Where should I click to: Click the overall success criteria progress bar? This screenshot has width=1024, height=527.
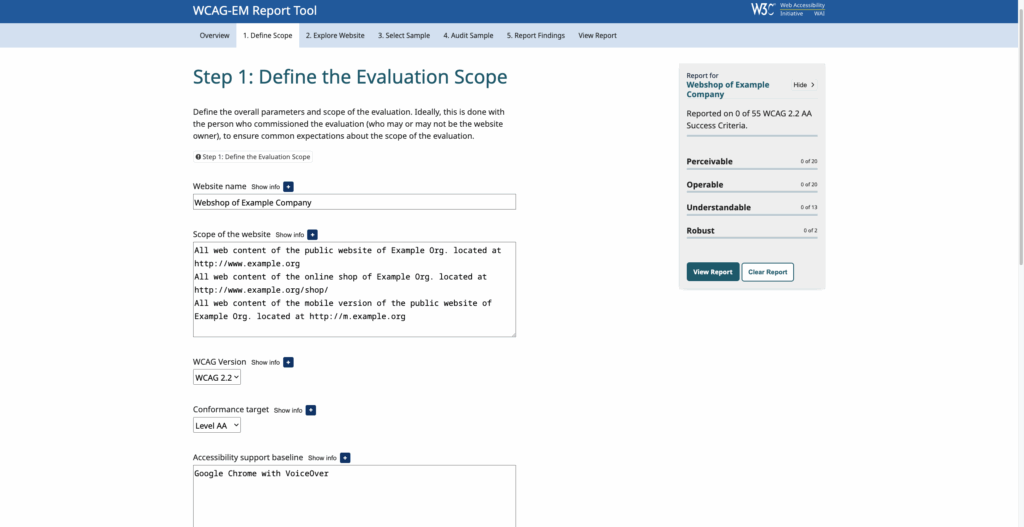point(752,135)
